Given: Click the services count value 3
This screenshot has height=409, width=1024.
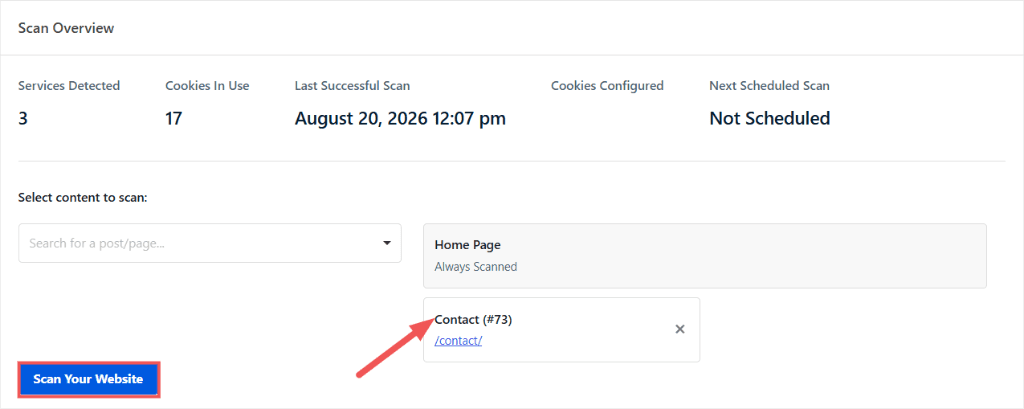Looking at the screenshot, I should [x=23, y=118].
